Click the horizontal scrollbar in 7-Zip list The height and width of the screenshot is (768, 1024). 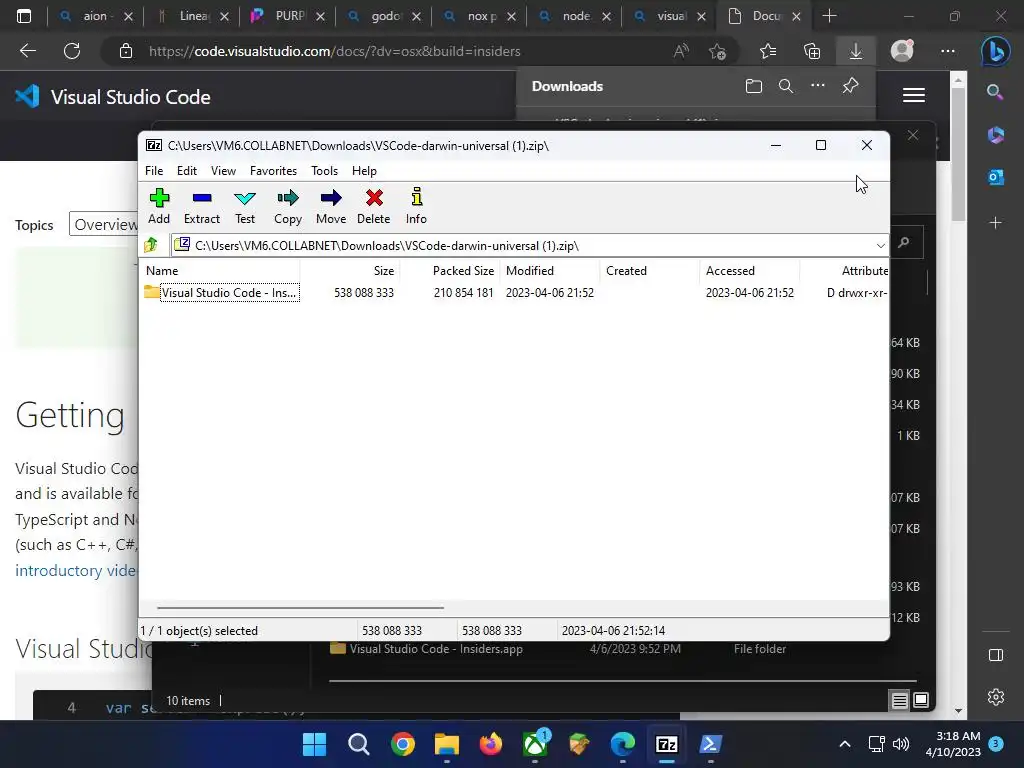coord(300,607)
